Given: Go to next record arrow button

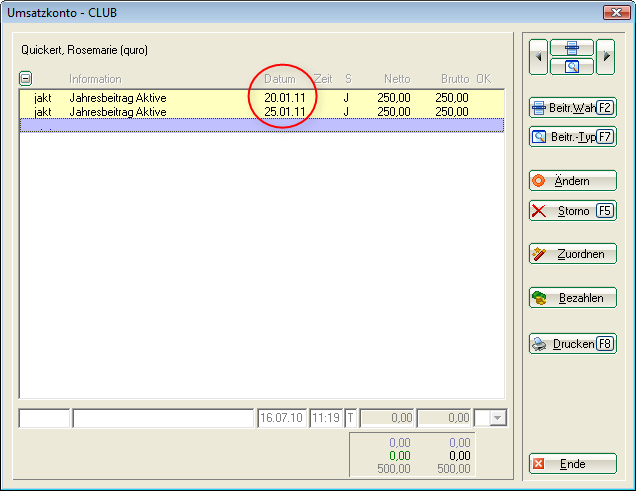Looking at the screenshot, I should point(606,57).
